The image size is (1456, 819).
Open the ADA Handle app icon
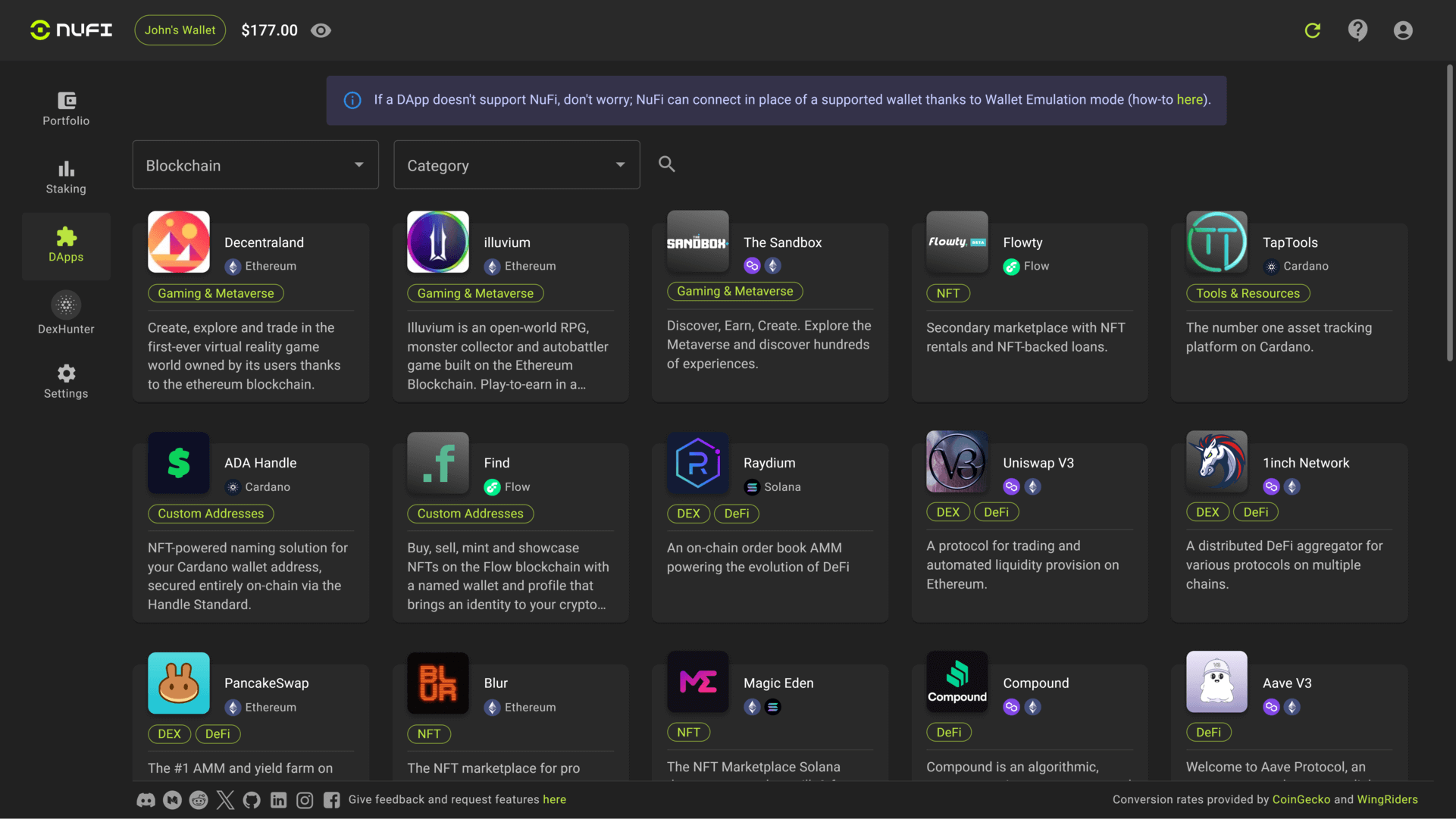[179, 462]
